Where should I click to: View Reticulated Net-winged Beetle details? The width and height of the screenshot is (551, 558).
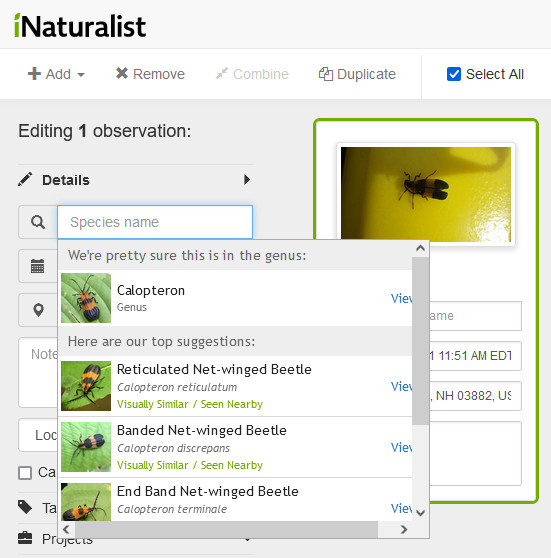coord(402,386)
